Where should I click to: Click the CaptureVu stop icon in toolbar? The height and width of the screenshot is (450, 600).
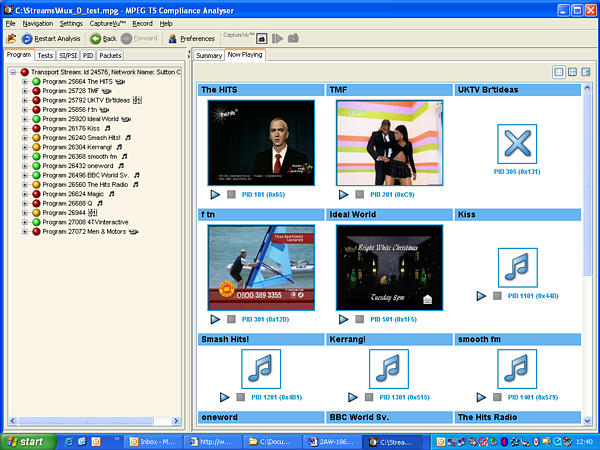pyautogui.click(x=261, y=38)
